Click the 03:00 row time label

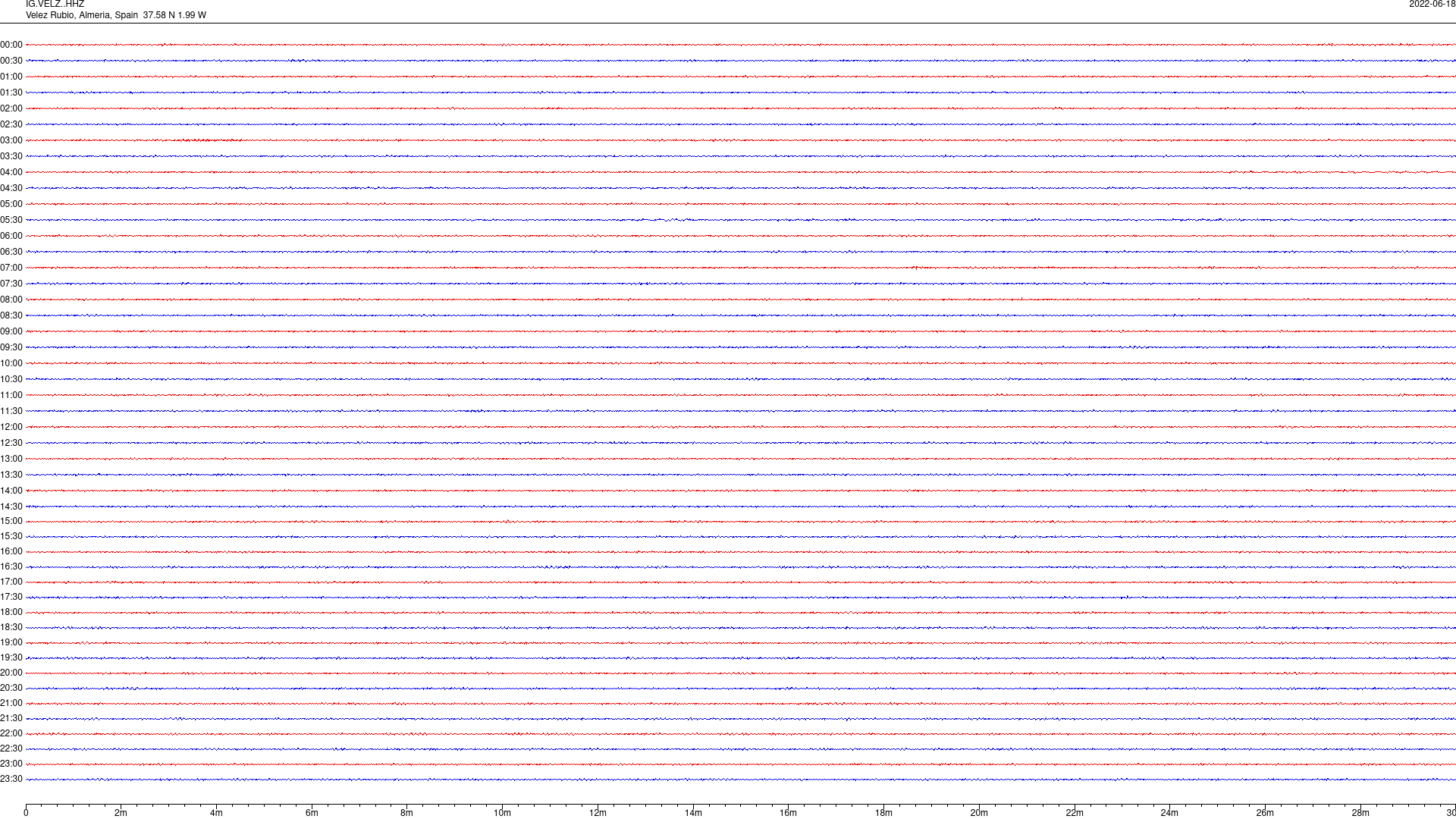click(x=11, y=140)
